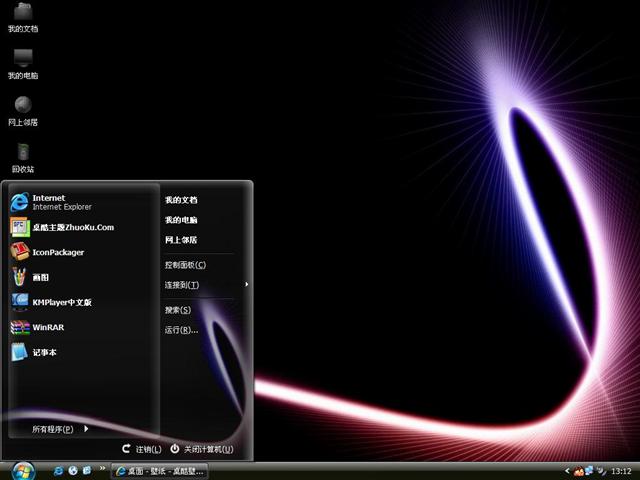Switch to the 桌面 - 壁纸 taskbar window

(160, 470)
